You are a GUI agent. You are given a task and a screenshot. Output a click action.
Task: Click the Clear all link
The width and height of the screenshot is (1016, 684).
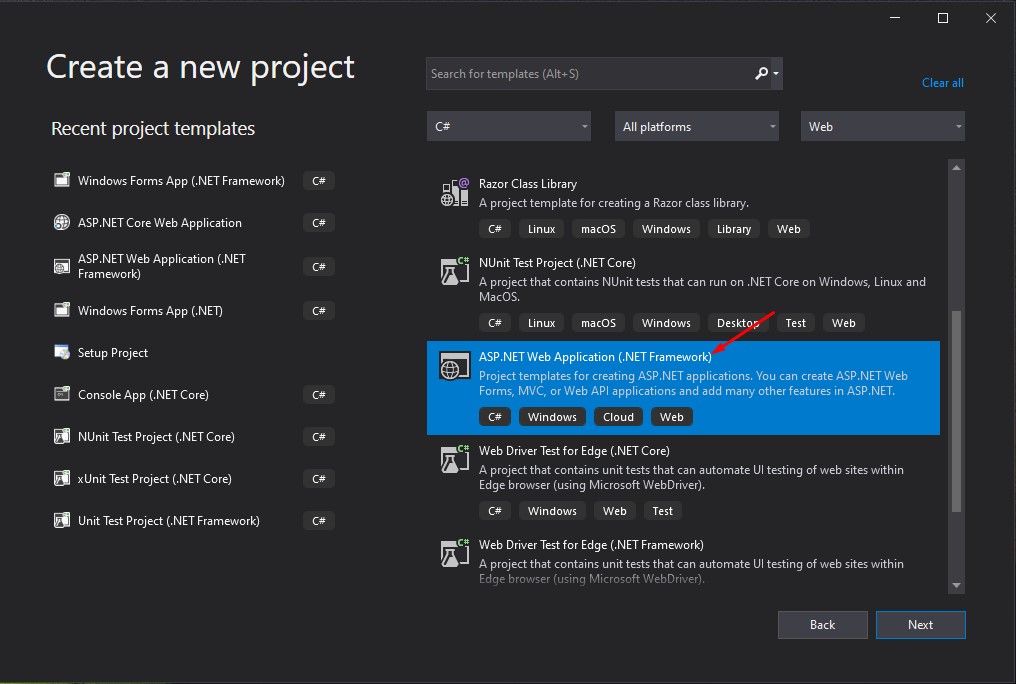click(x=942, y=82)
